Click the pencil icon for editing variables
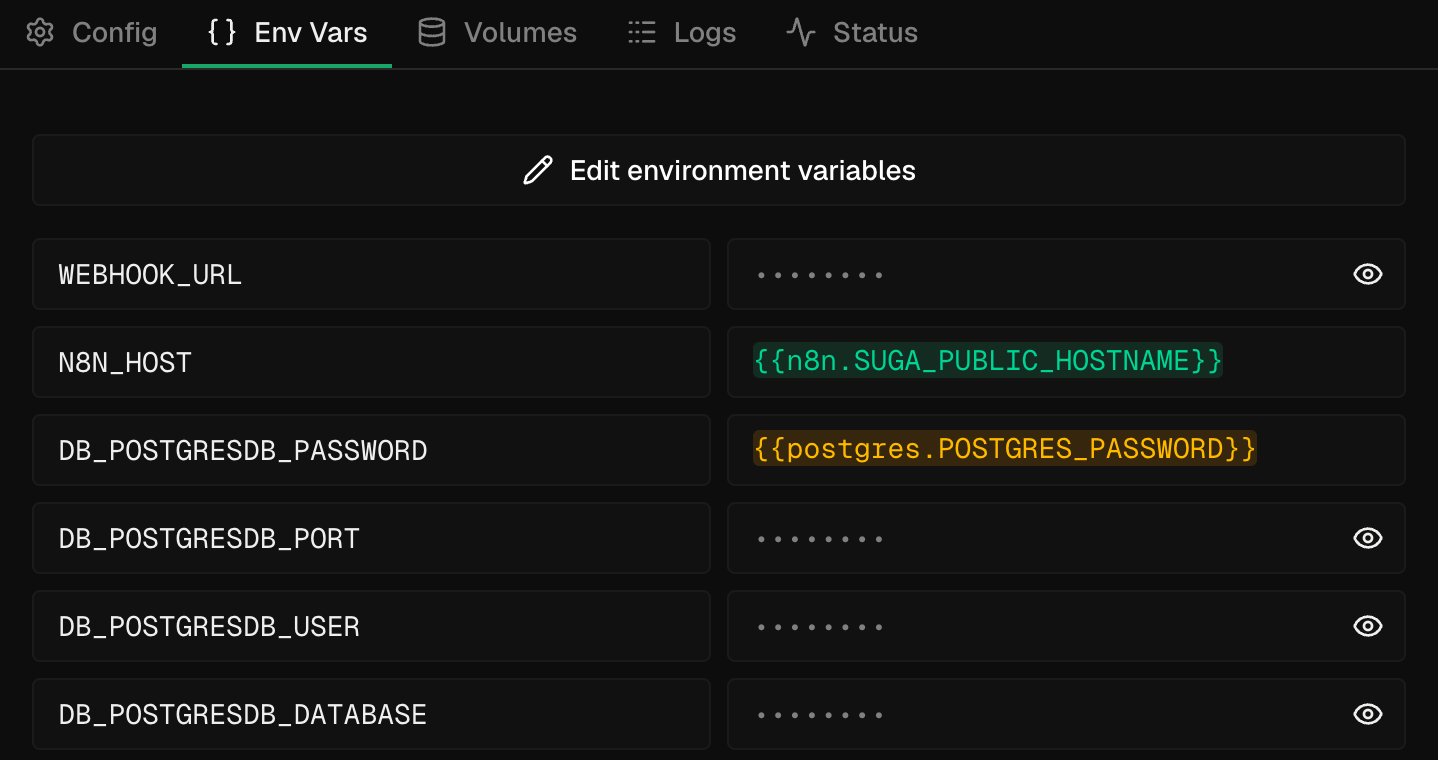1438x760 pixels. coord(538,170)
